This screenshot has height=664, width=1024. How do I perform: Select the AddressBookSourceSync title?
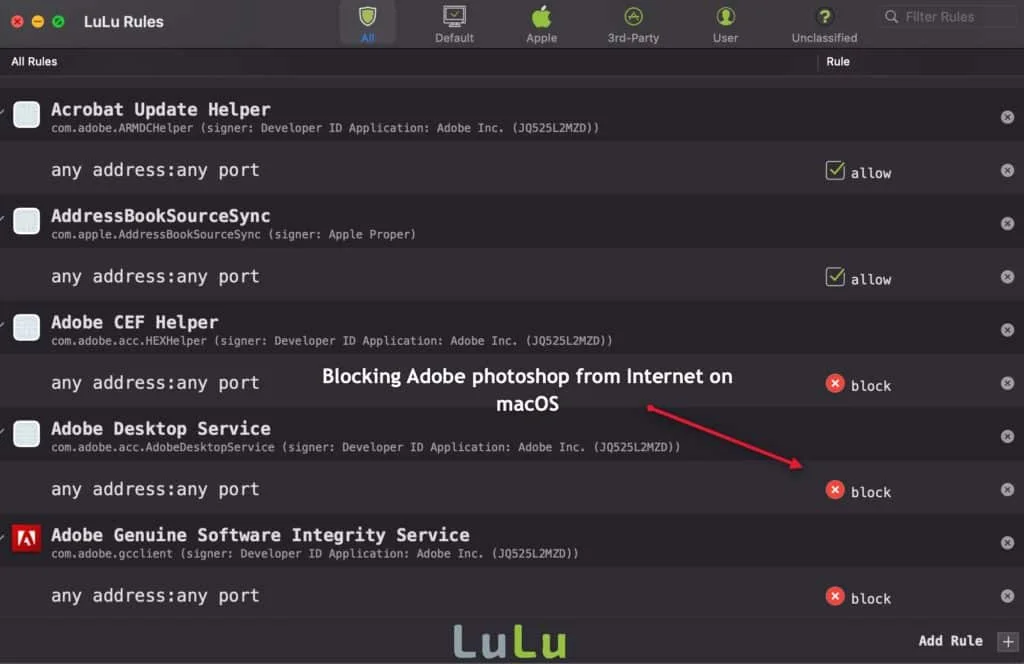click(161, 216)
